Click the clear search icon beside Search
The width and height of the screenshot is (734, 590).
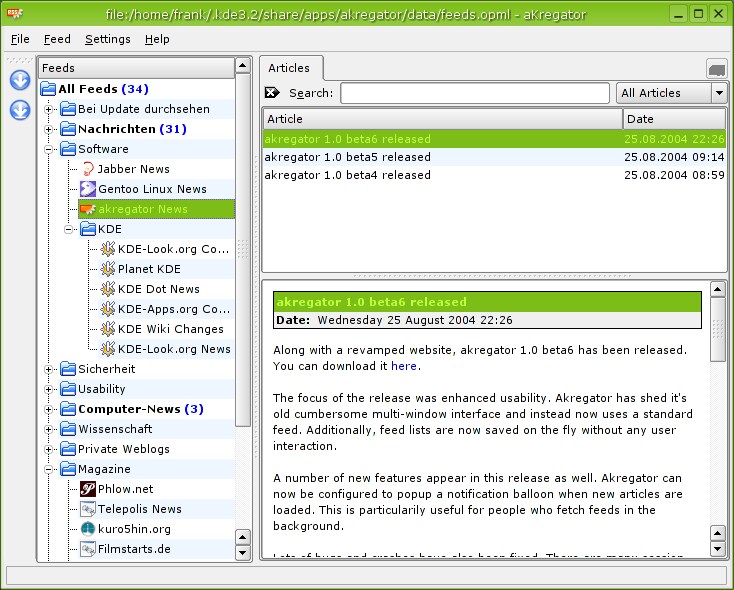click(272, 93)
